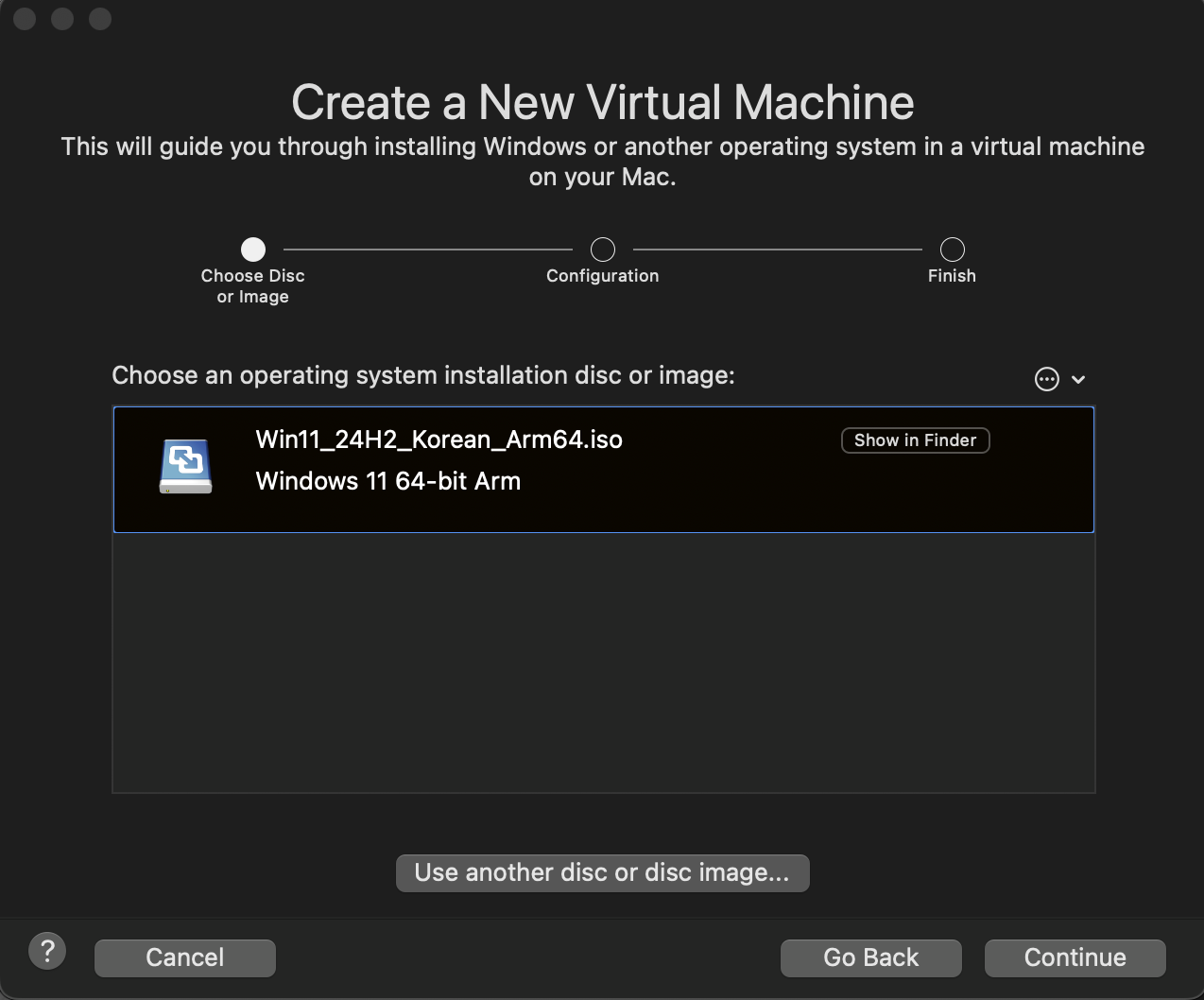The height and width of the screenshot is (1000, 1204).
Task: Expand the chevron next to ellipsis icon
Action: pyautogui.click(x=1078, y=379)
